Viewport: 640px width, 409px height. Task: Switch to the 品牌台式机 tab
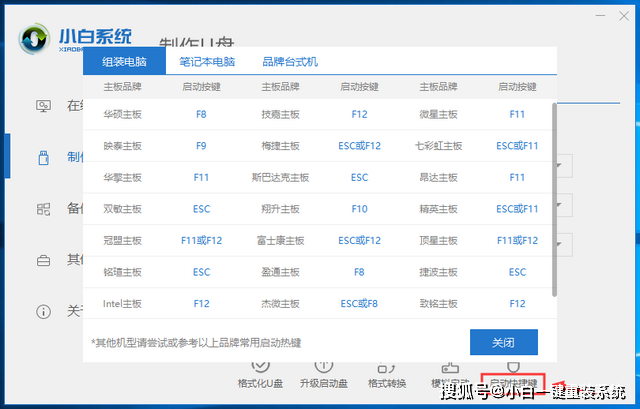pos(290,62)
